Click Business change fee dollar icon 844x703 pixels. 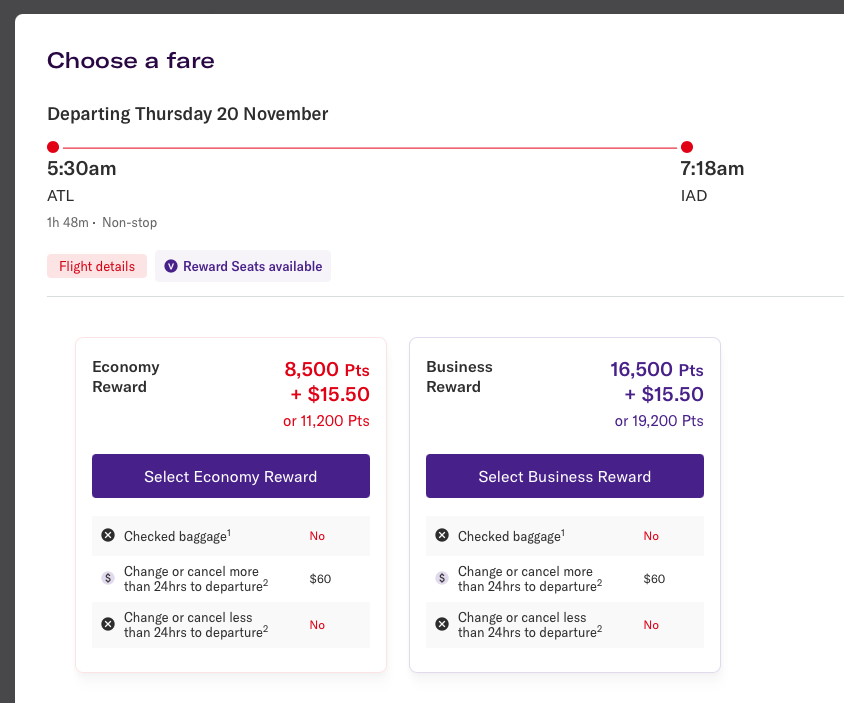click(442, 578)
